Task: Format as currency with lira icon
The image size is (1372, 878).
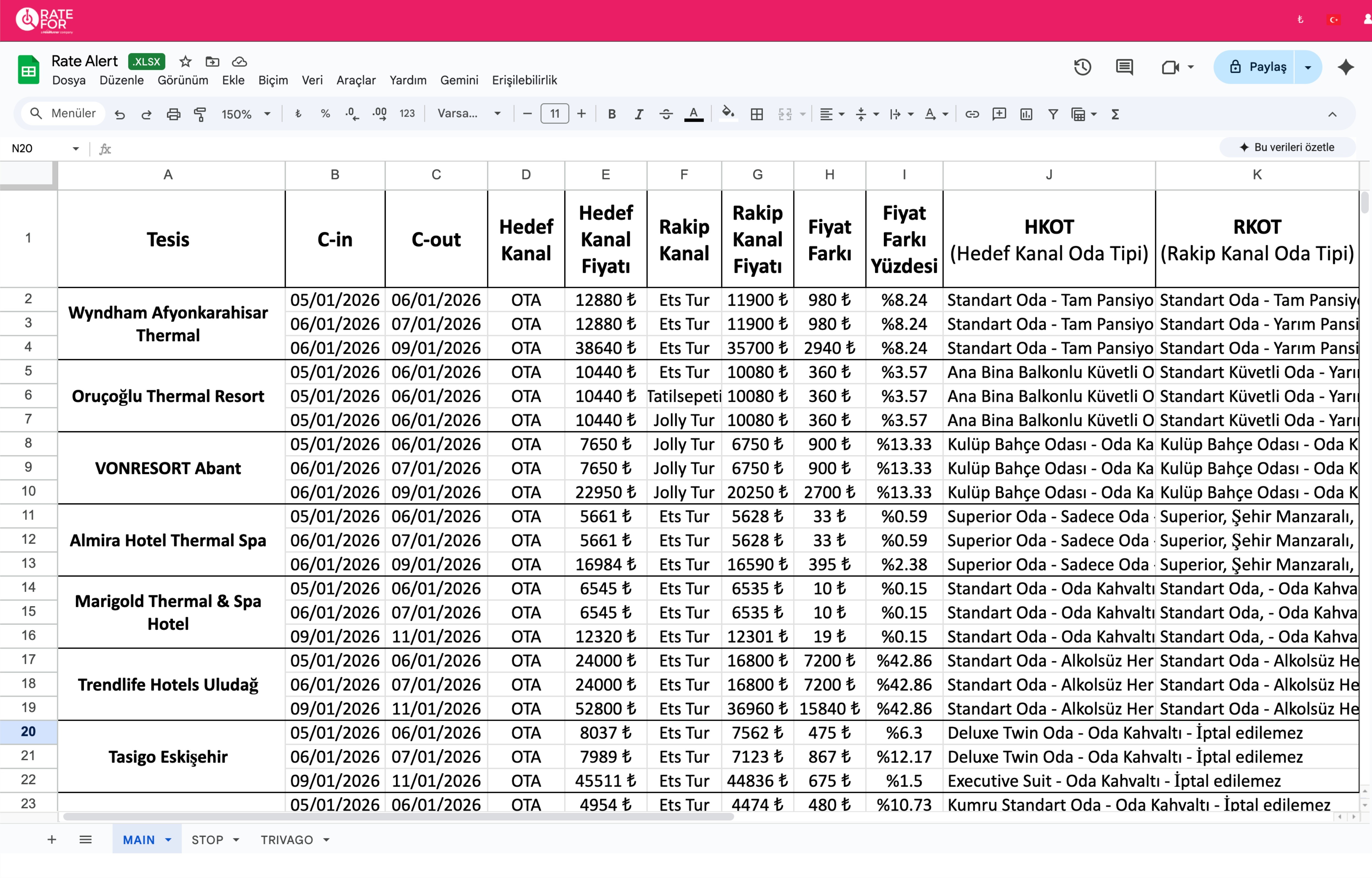Action: pyautogui.click(x=298, y=114)
